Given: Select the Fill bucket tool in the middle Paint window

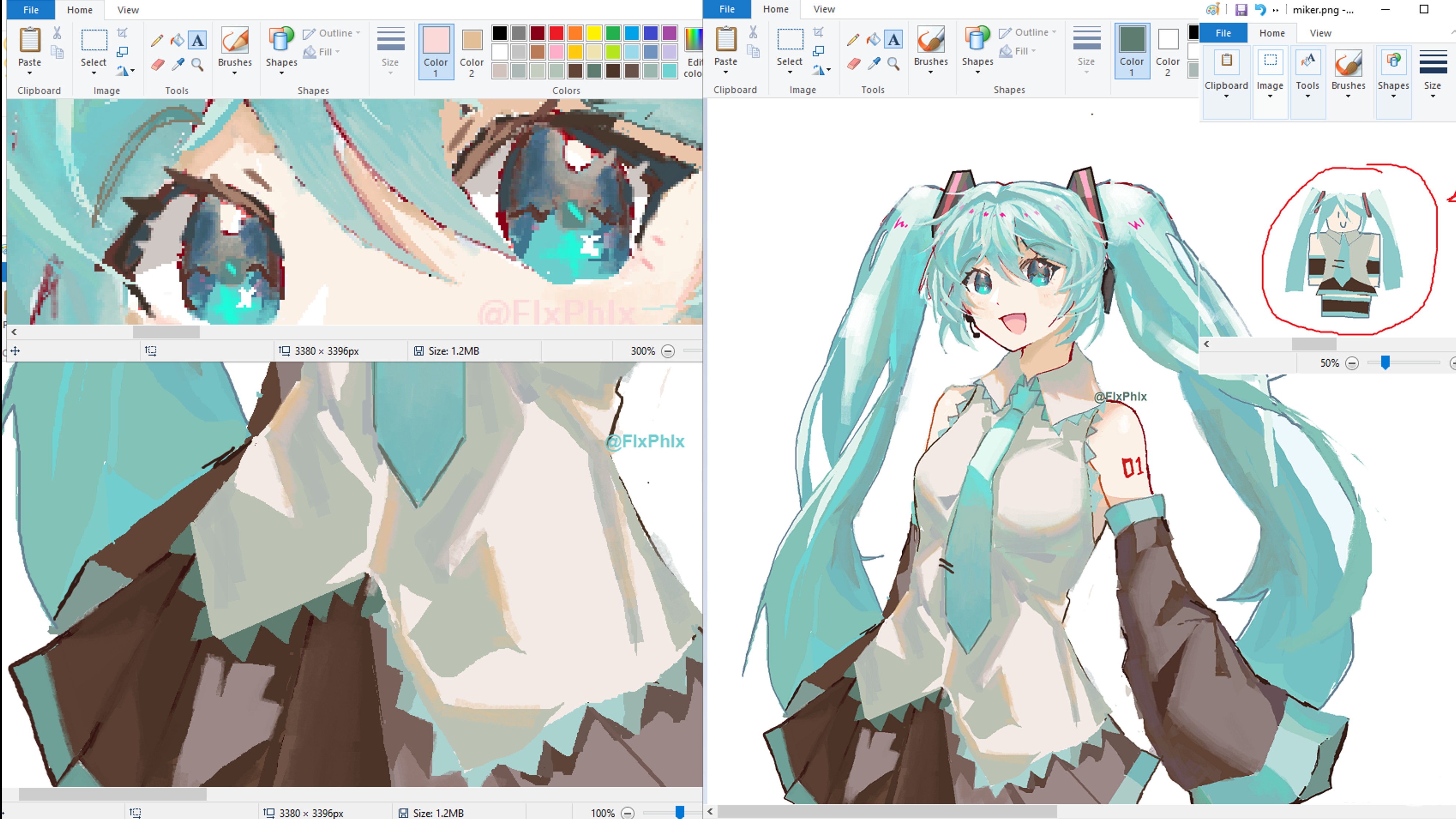Looking at the screenshot, I should [x=874, y=40].
